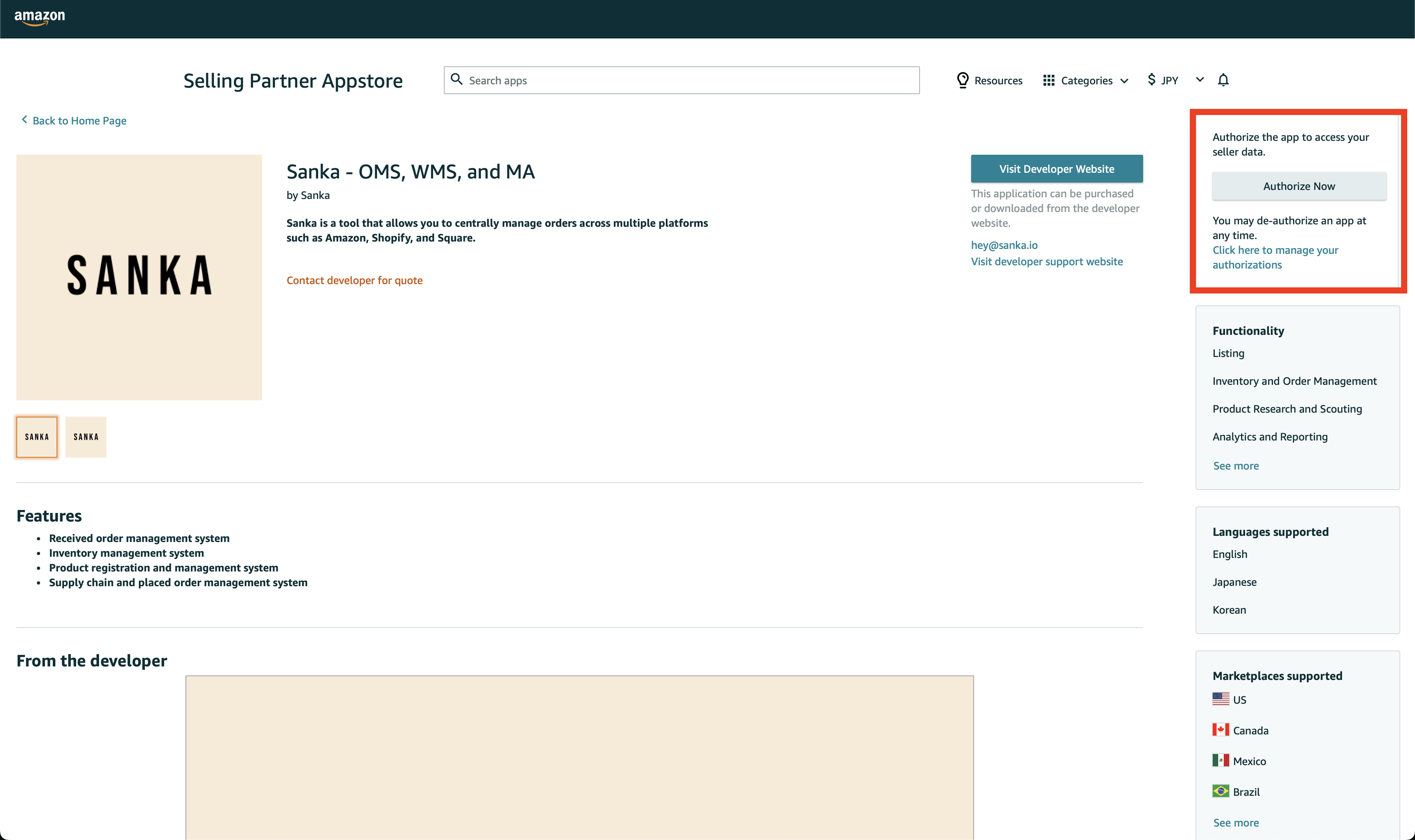Click Visit Developer Website button
This screenshot has width=1415, height=840.
click(x=1056, y=169)
